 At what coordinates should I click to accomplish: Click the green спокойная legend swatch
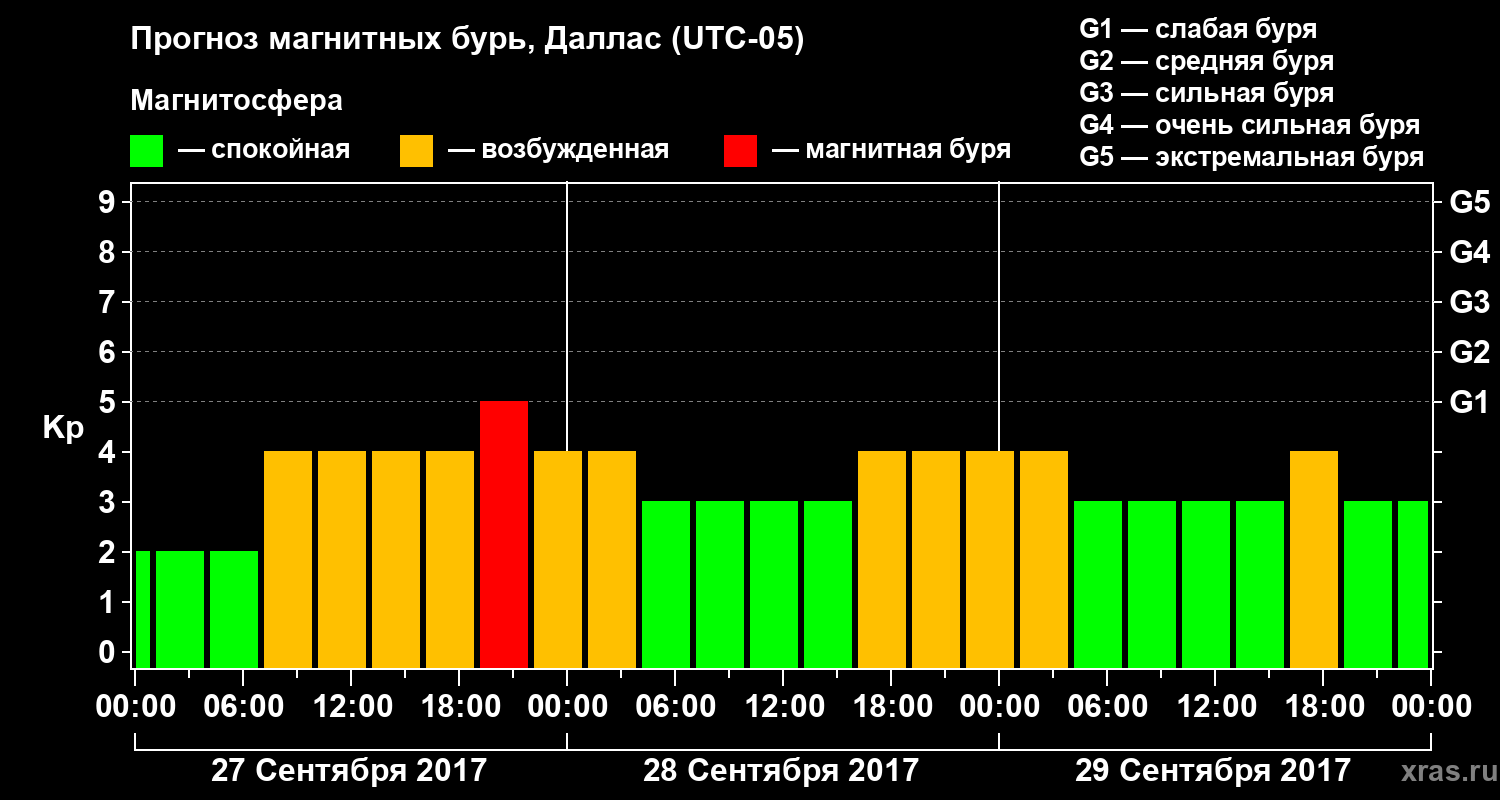coord(146,151)
